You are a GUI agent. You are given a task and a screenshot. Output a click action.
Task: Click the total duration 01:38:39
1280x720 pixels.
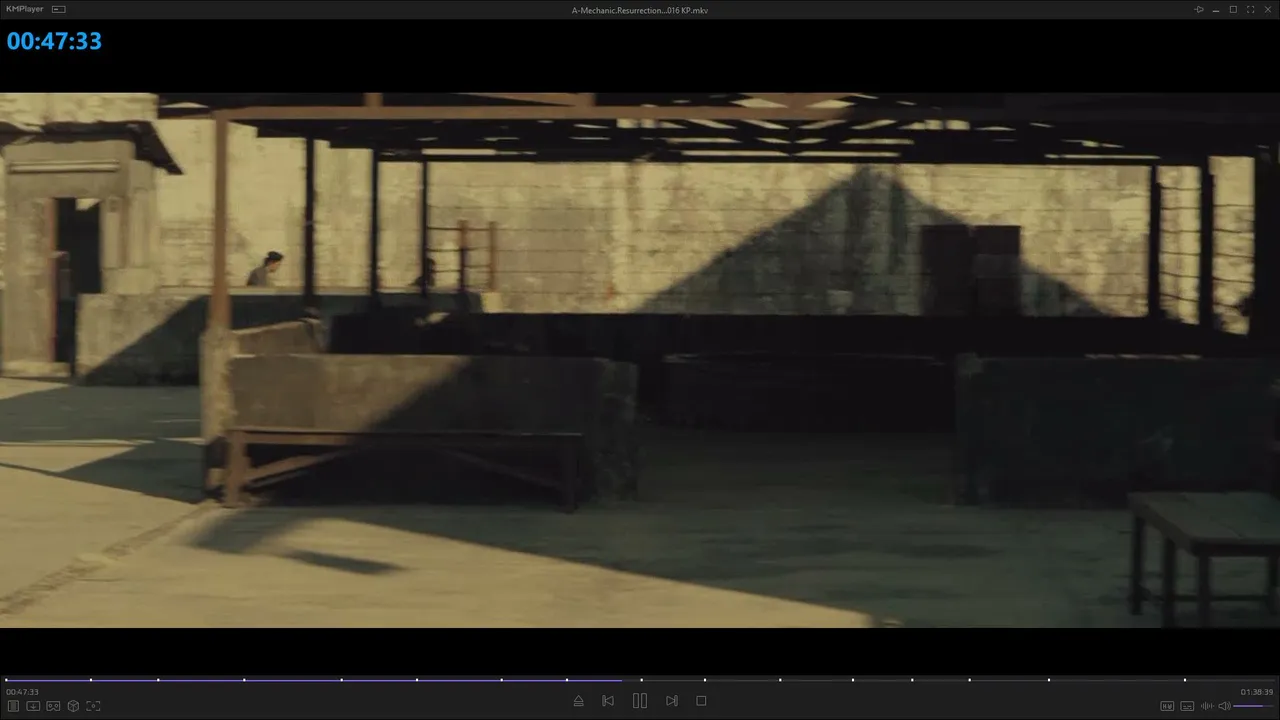click(1257, 692)
